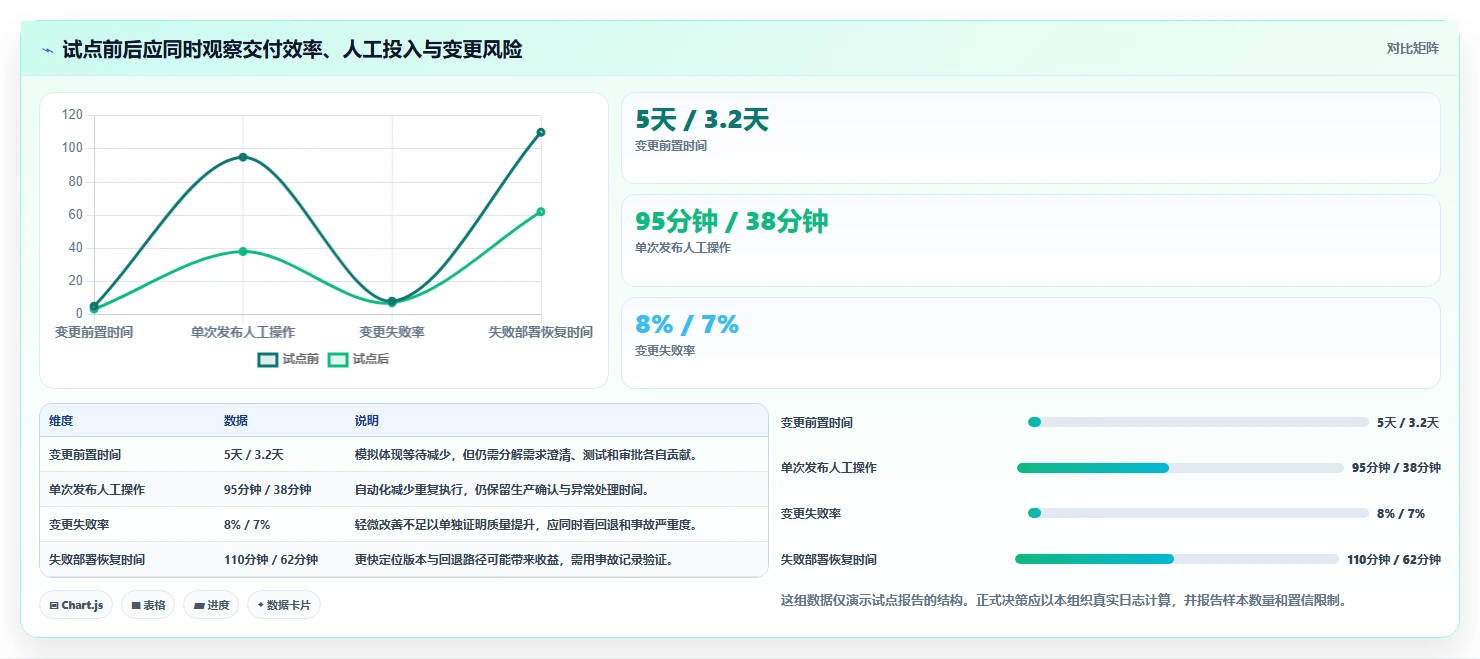Click the 变更前置时间 progress bar
1480x659 pixels.
pyautogui.click(x=1198, y=422)
